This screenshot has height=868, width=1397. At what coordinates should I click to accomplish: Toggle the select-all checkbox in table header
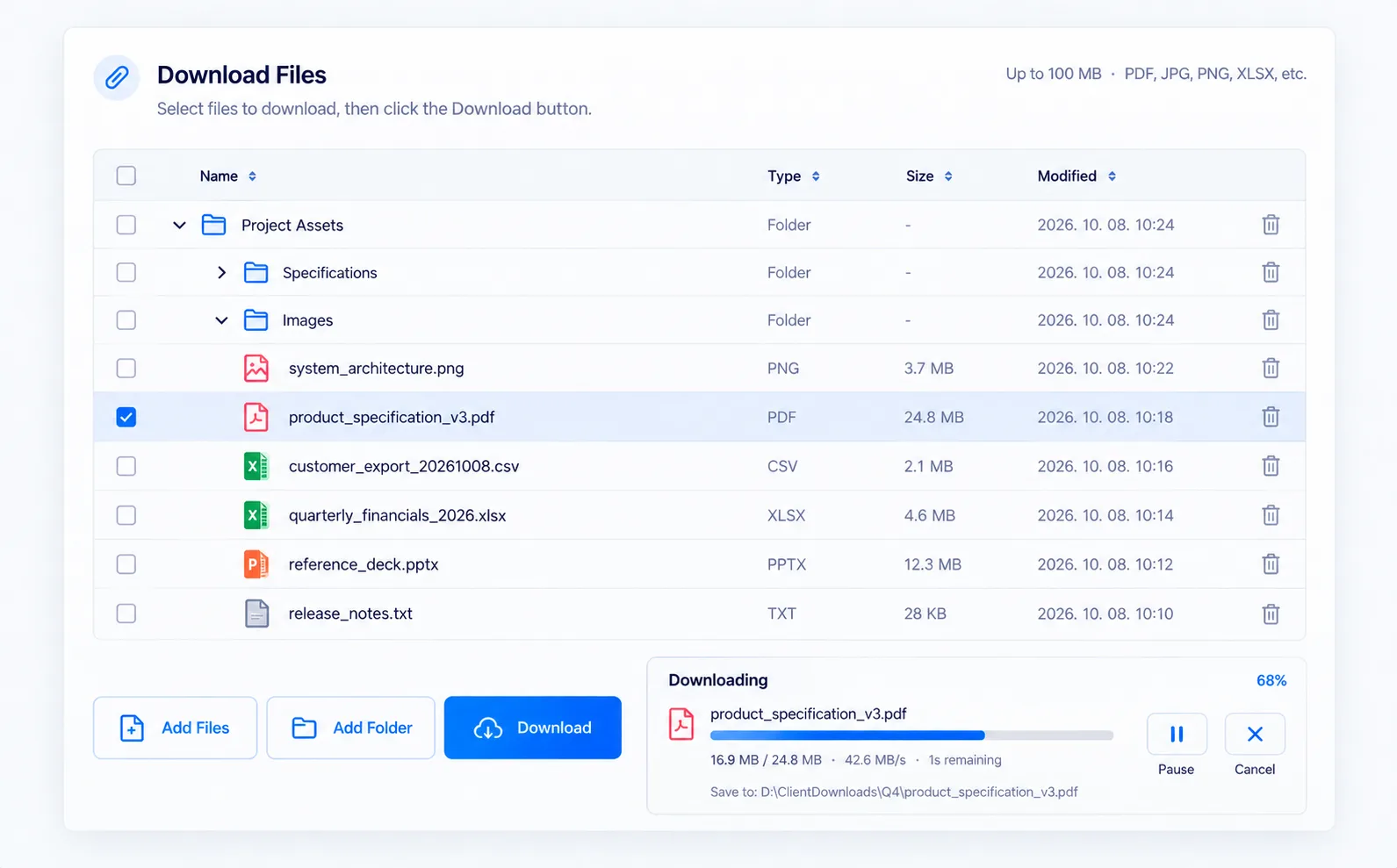click(126, 176)
